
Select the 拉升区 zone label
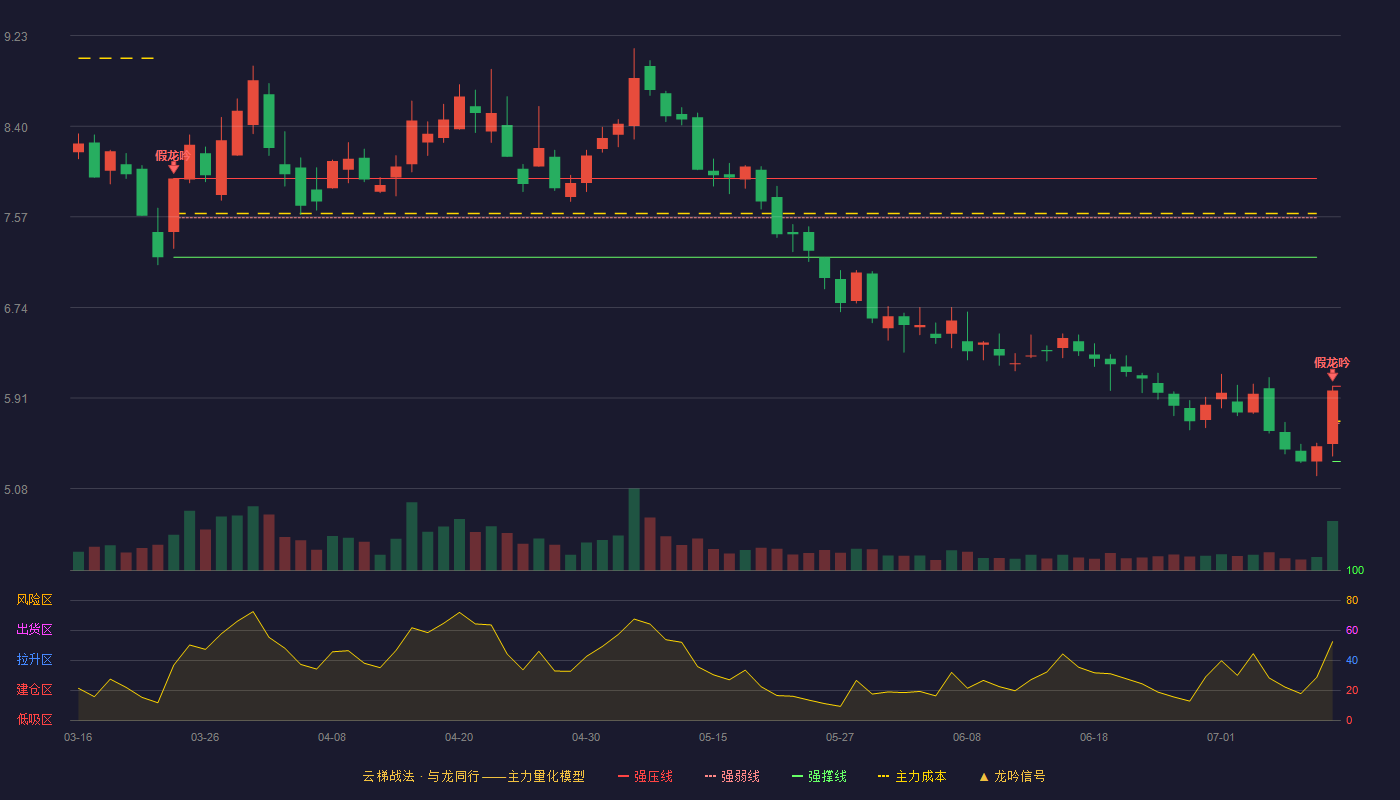[x=34, y=660]
